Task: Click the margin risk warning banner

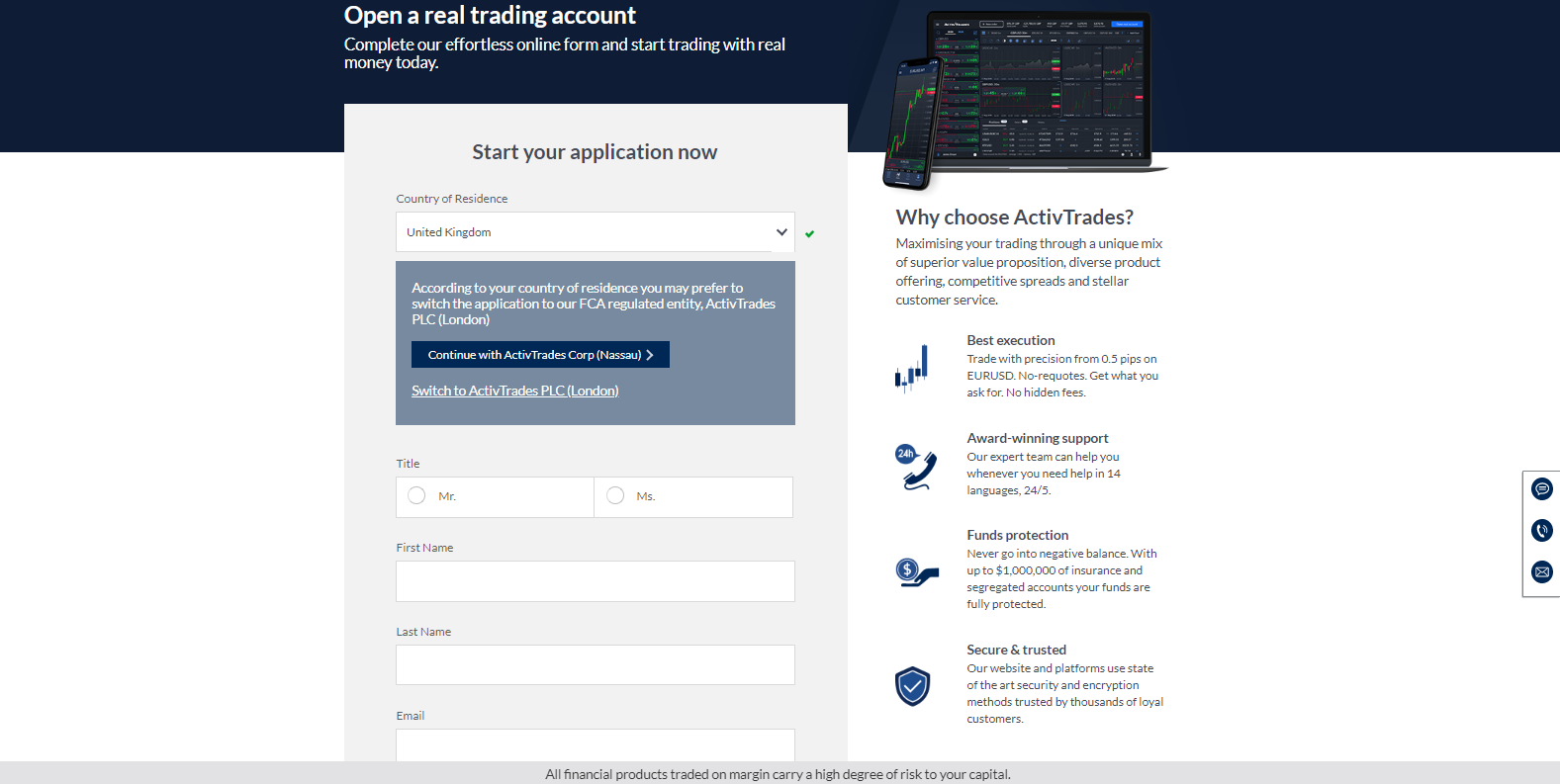Action: click(x=780, y=773)
